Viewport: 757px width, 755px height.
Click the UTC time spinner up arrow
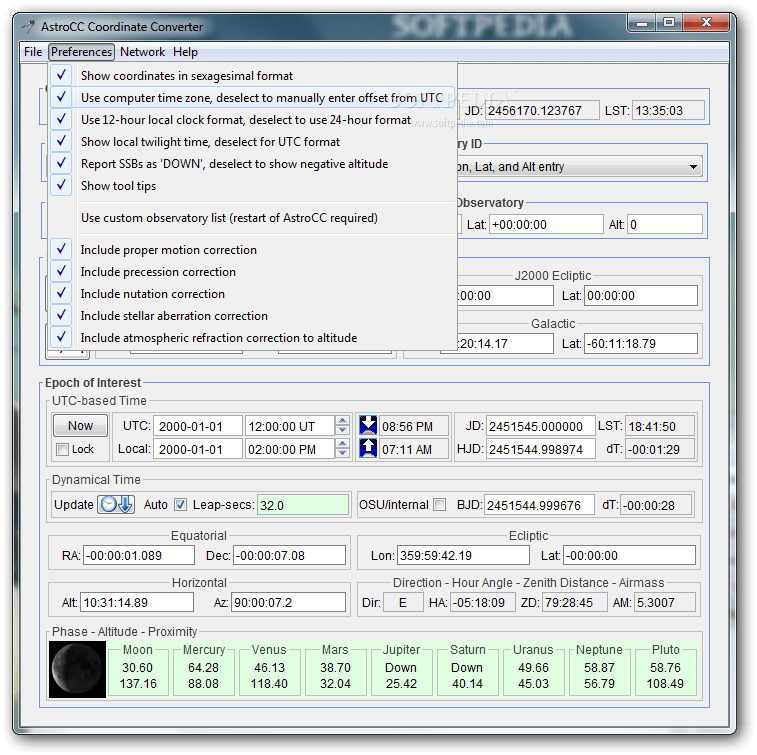(342, 421)
